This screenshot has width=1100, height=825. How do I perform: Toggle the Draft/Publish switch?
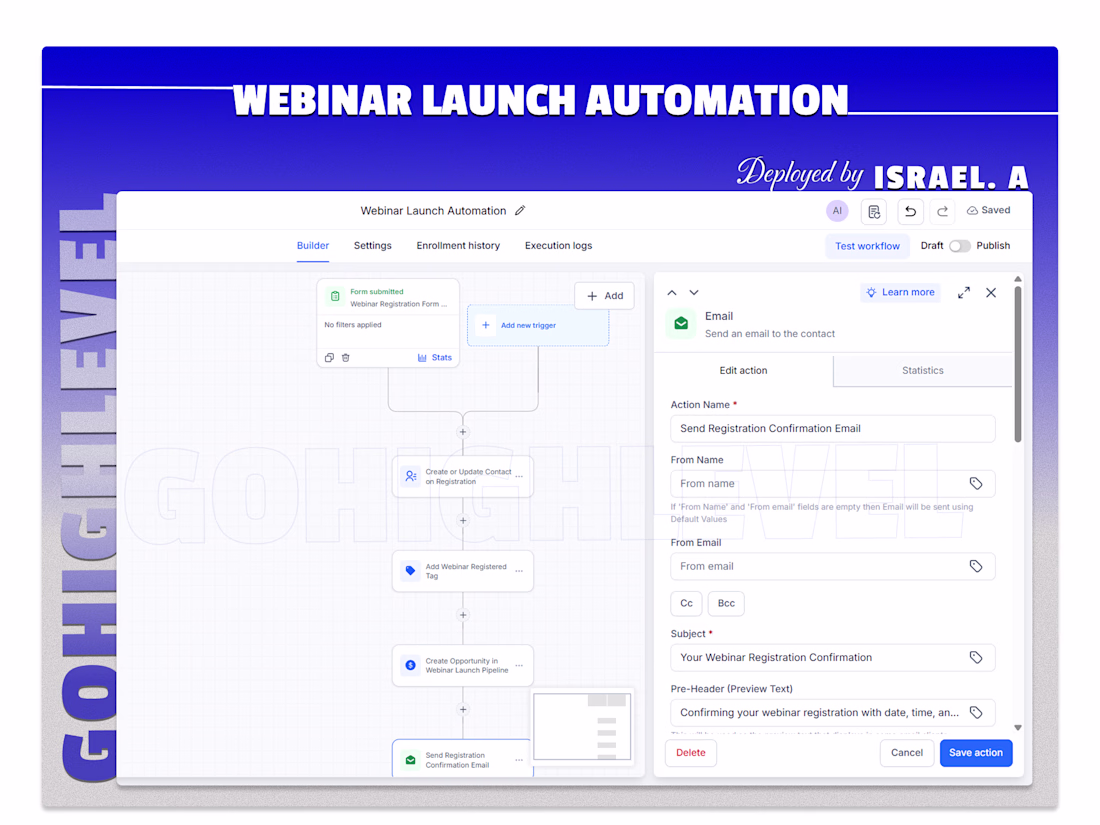point(959,246)
